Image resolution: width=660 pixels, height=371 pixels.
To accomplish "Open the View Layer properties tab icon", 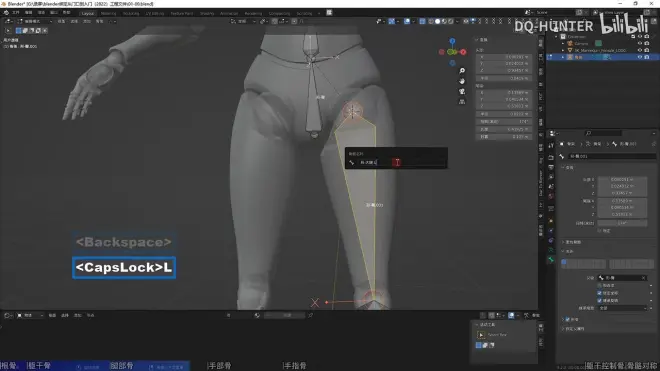I will click(x=551, y=177).
